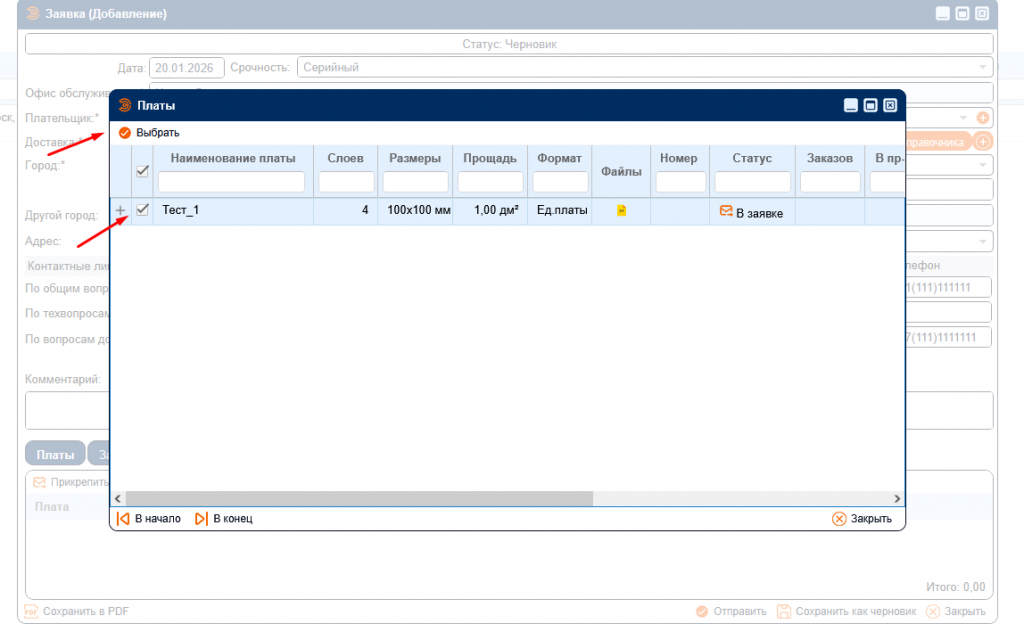Screen dimensions: 1024x632
Task: Maximize the Платы dialog window
Action: tap(870, 105)
